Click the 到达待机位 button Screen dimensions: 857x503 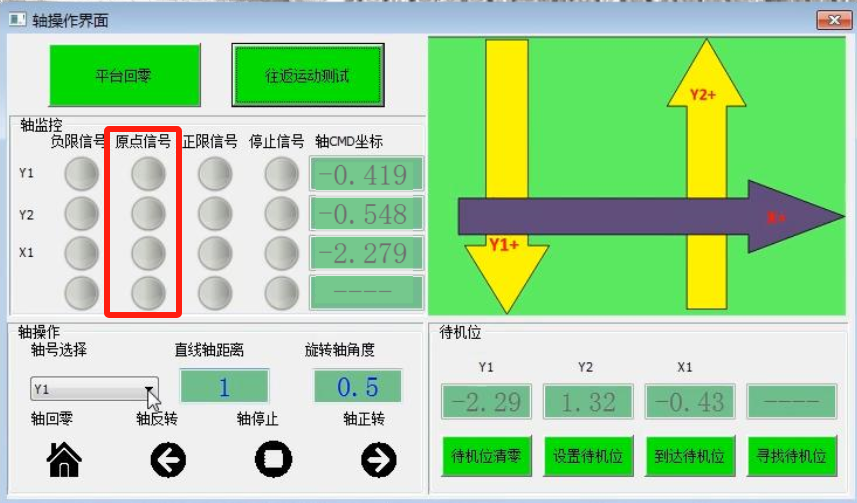(691, 457)
